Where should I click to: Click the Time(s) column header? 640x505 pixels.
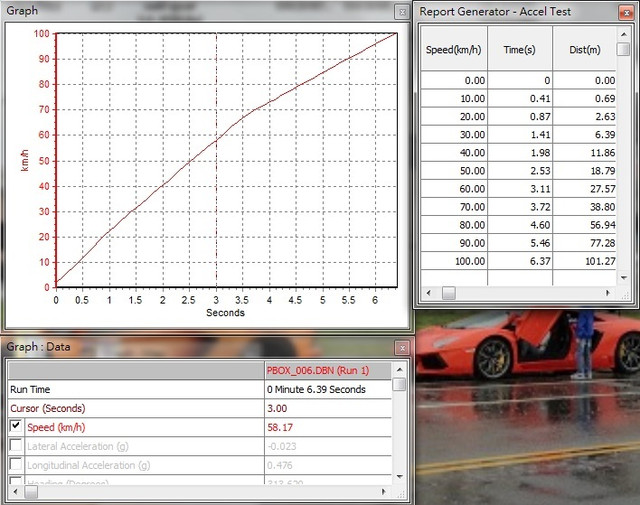(520, 49)
